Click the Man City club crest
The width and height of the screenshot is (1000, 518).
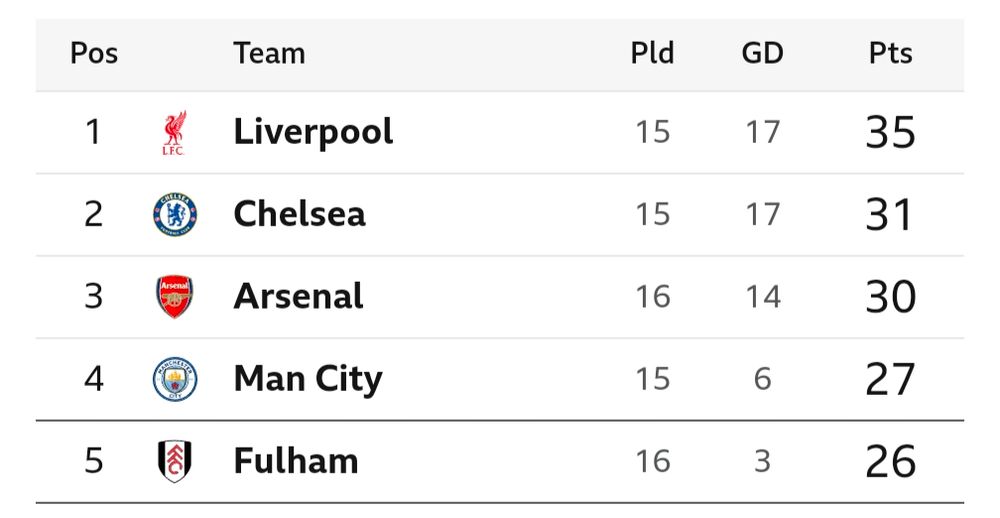pyautogui.click(x=175, y=379)
